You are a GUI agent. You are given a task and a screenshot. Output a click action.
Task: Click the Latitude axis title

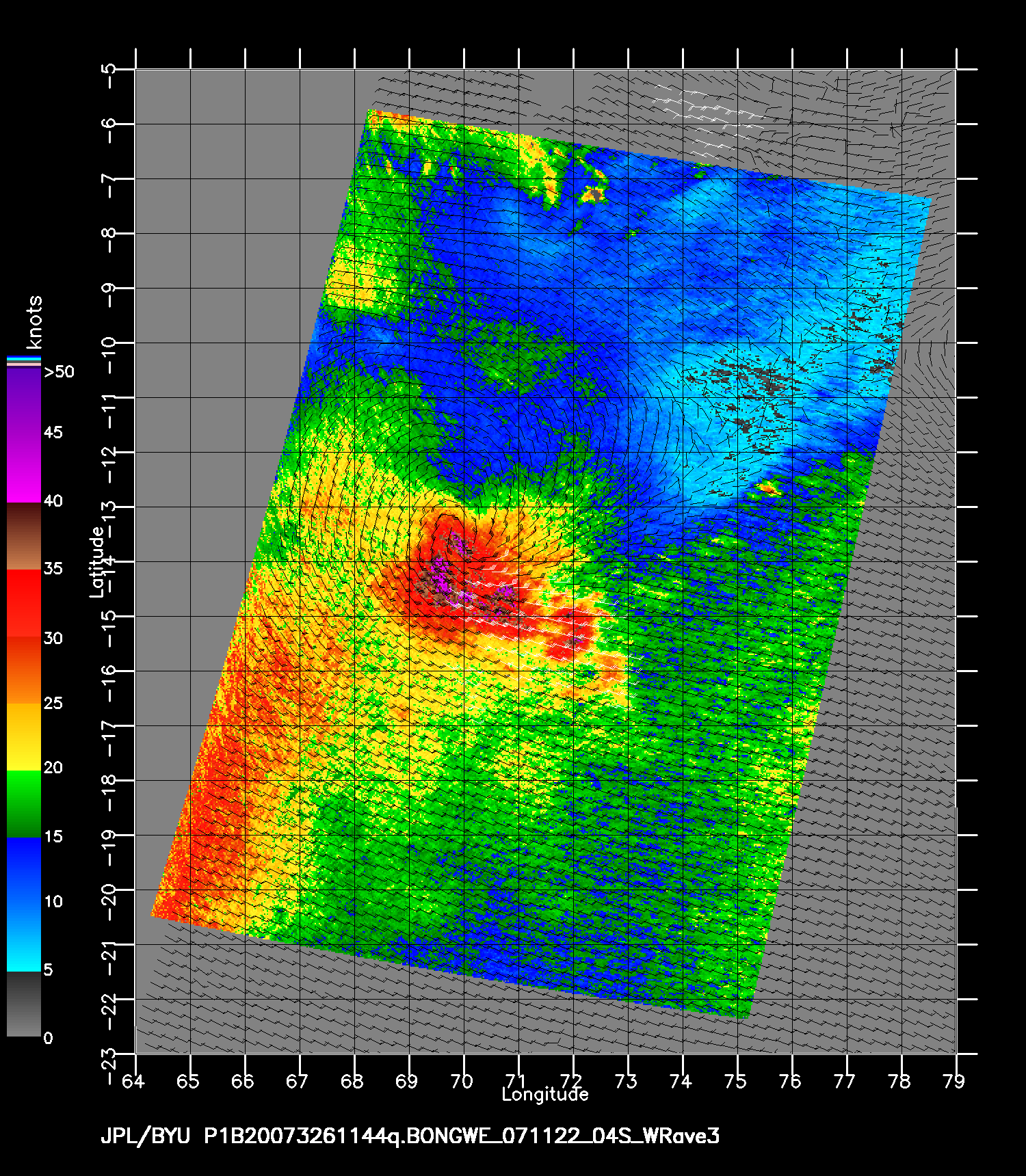pyautogui.click(x=97, y=562)
